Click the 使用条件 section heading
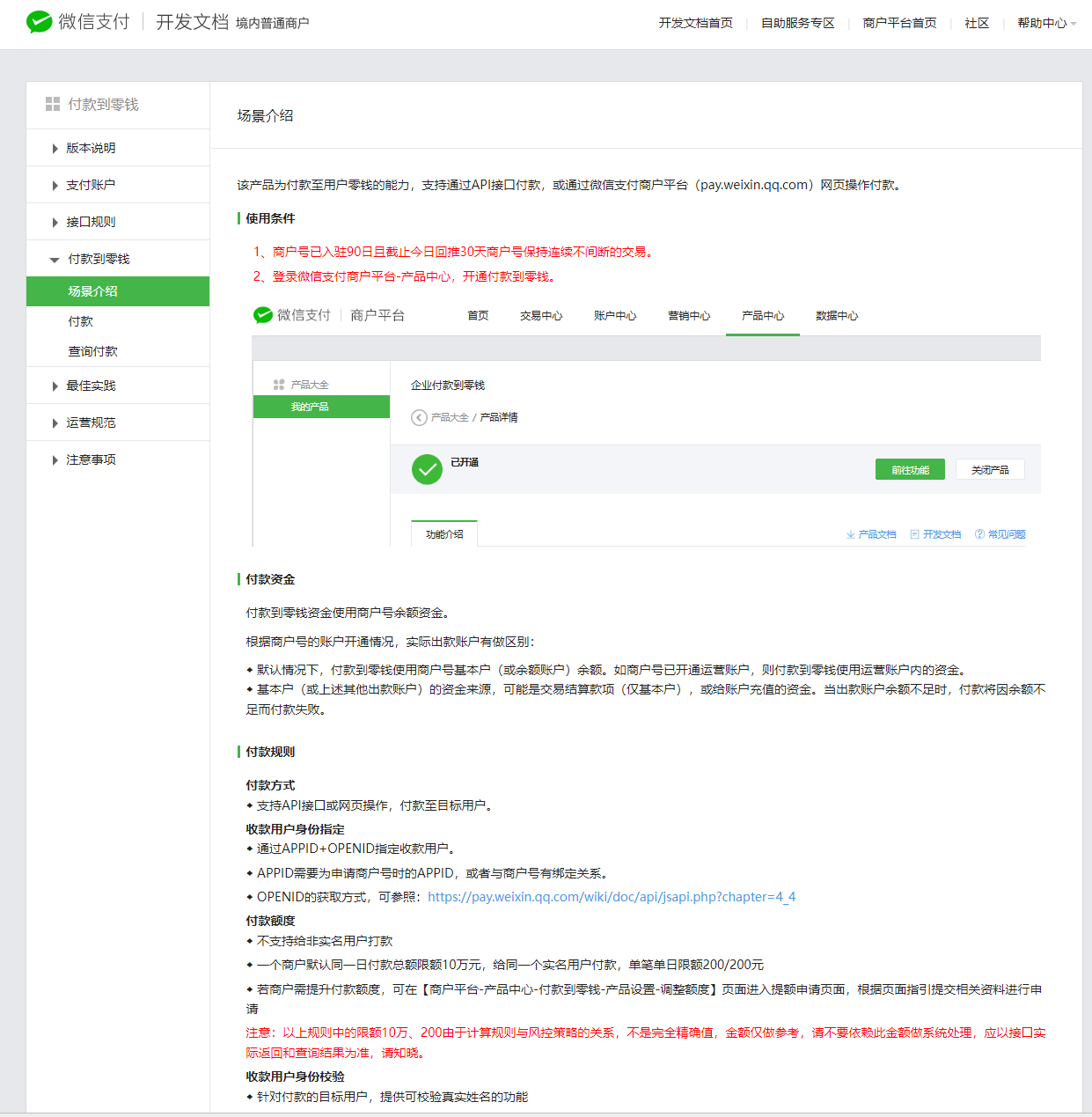 pyautogui.click(x=270, y=218)
